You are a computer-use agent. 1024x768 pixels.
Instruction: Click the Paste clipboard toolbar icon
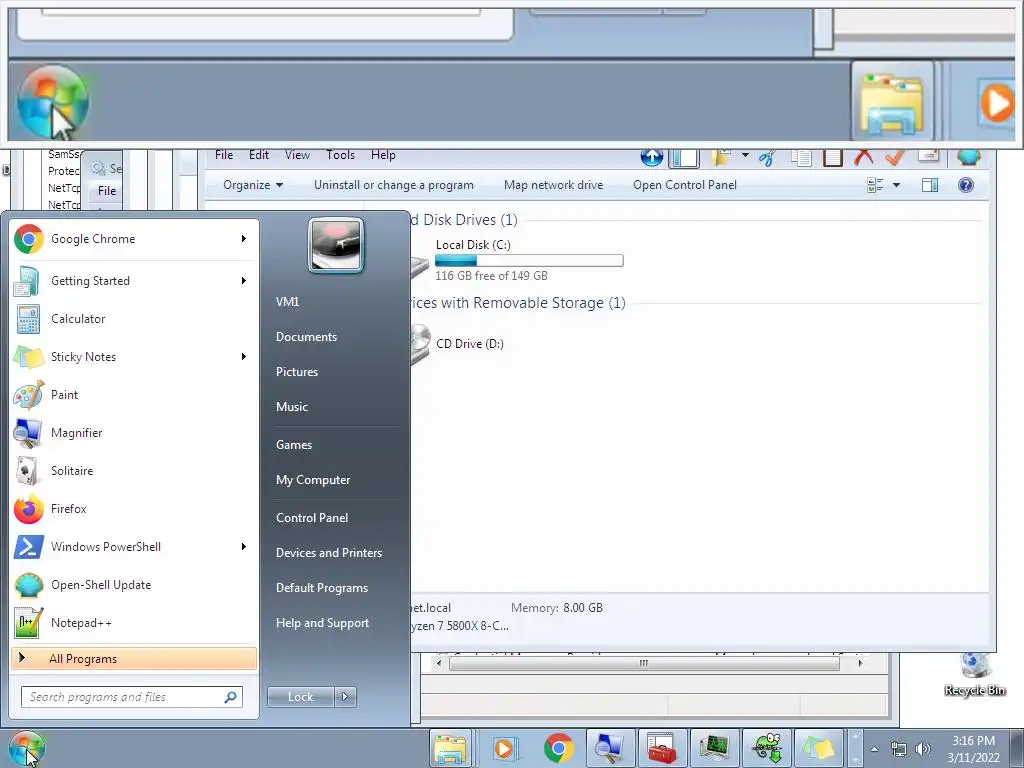(x=833, y=157)
